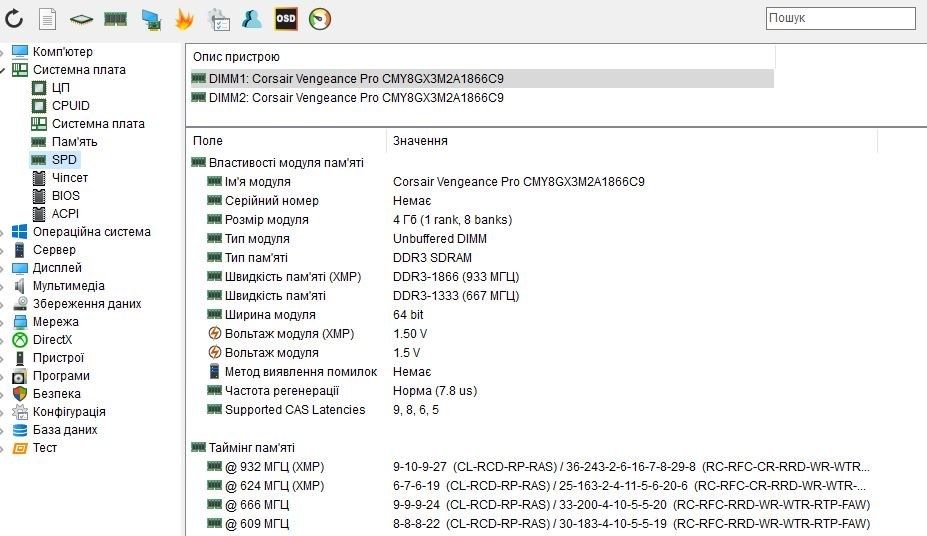Click the DDR3-1333 (667 МГЦ) value

pos(456,295)
